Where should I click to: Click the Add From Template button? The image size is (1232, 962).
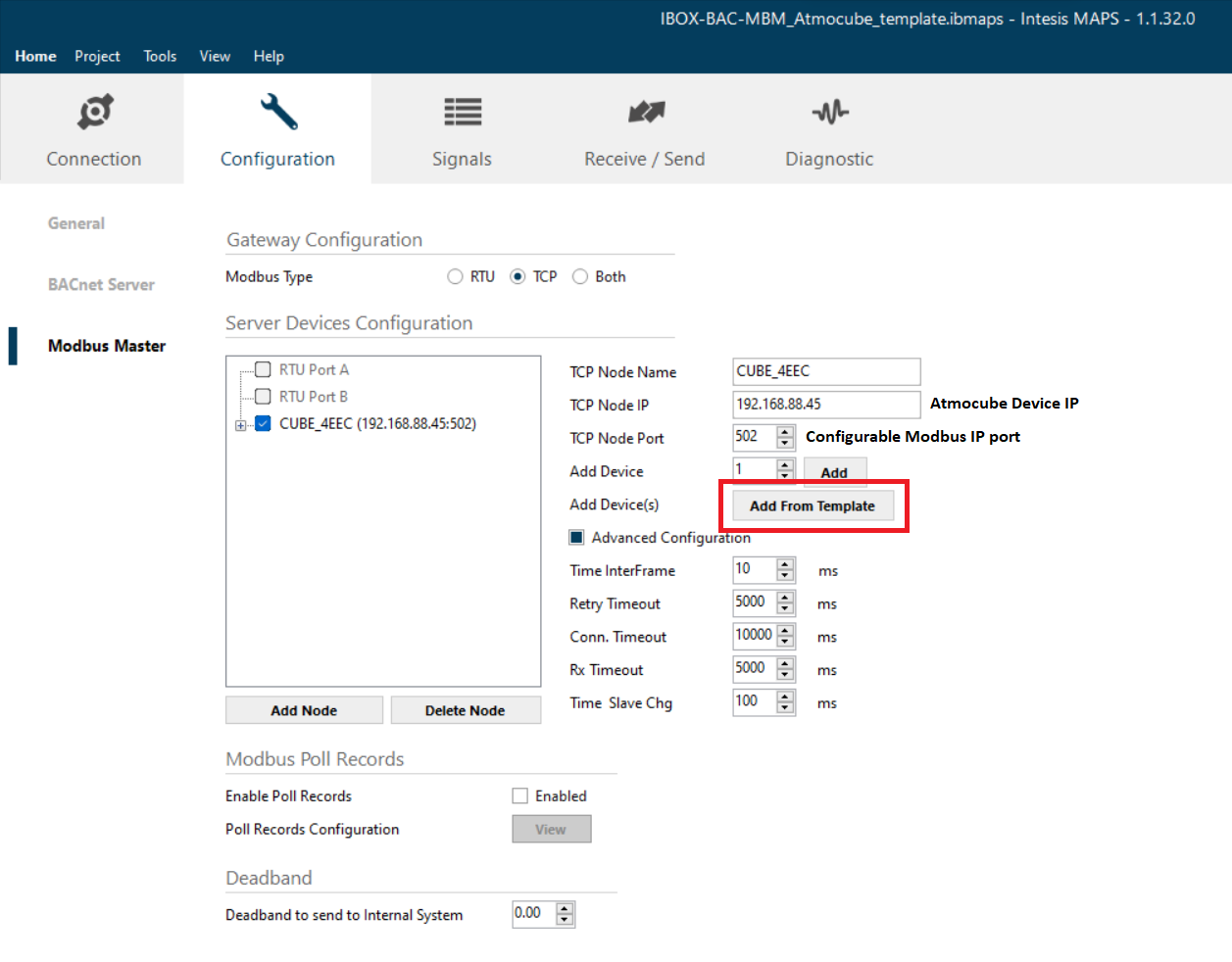click(813, 505)
